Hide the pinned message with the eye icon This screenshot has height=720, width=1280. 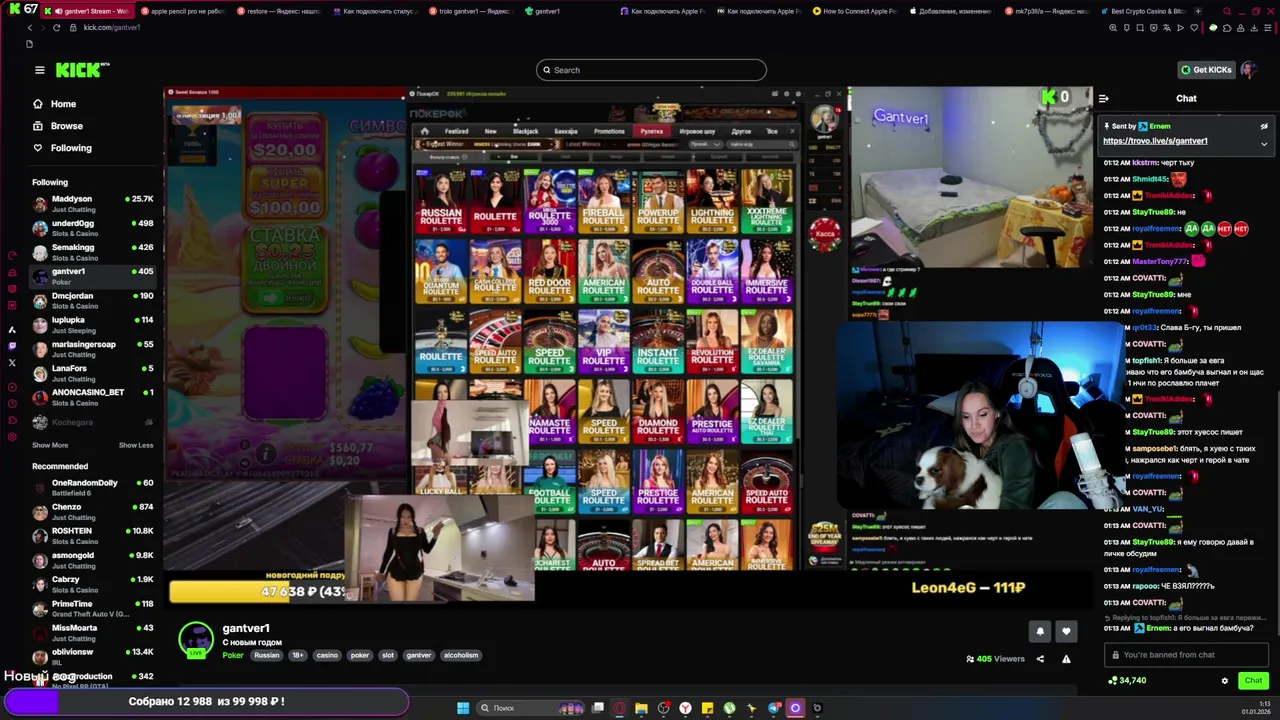point(1264,126)
